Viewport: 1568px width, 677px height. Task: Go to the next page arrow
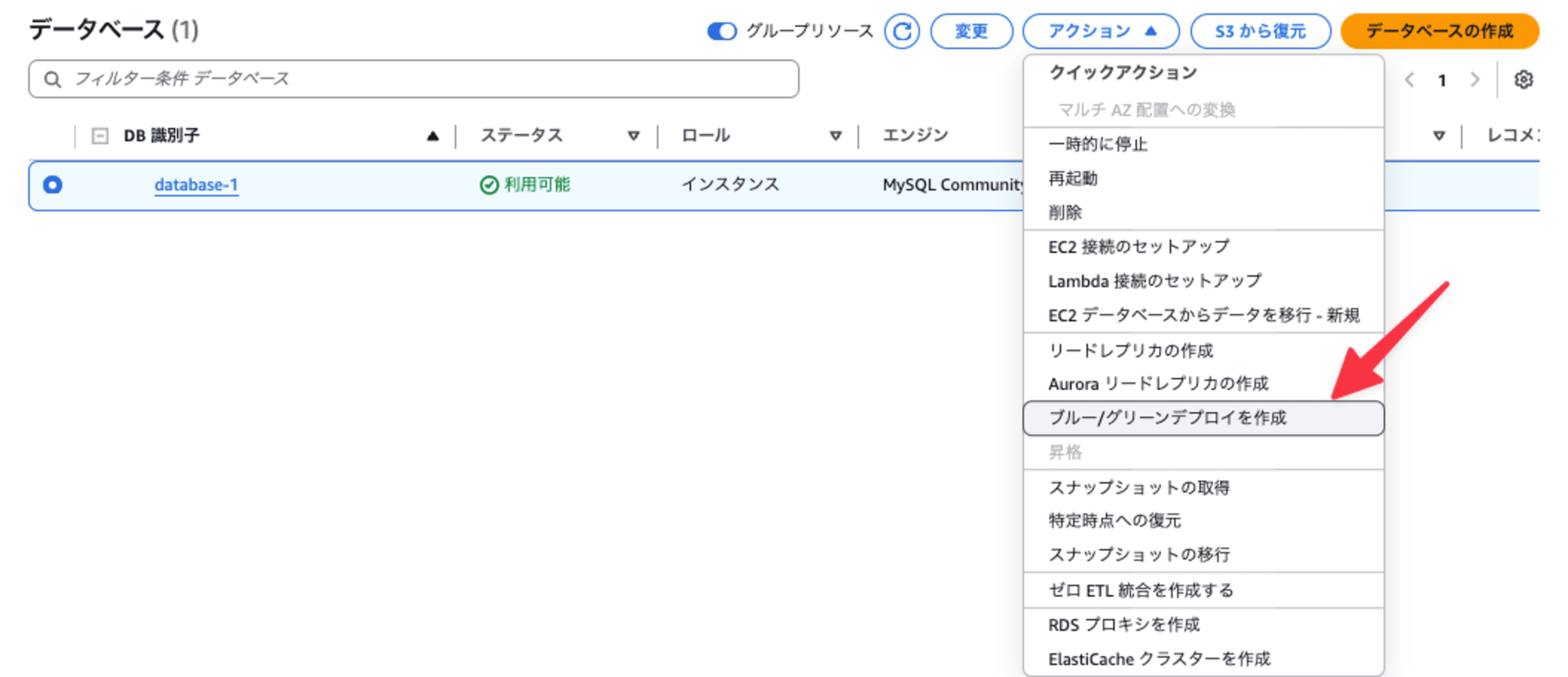(x=1475, y=79)
